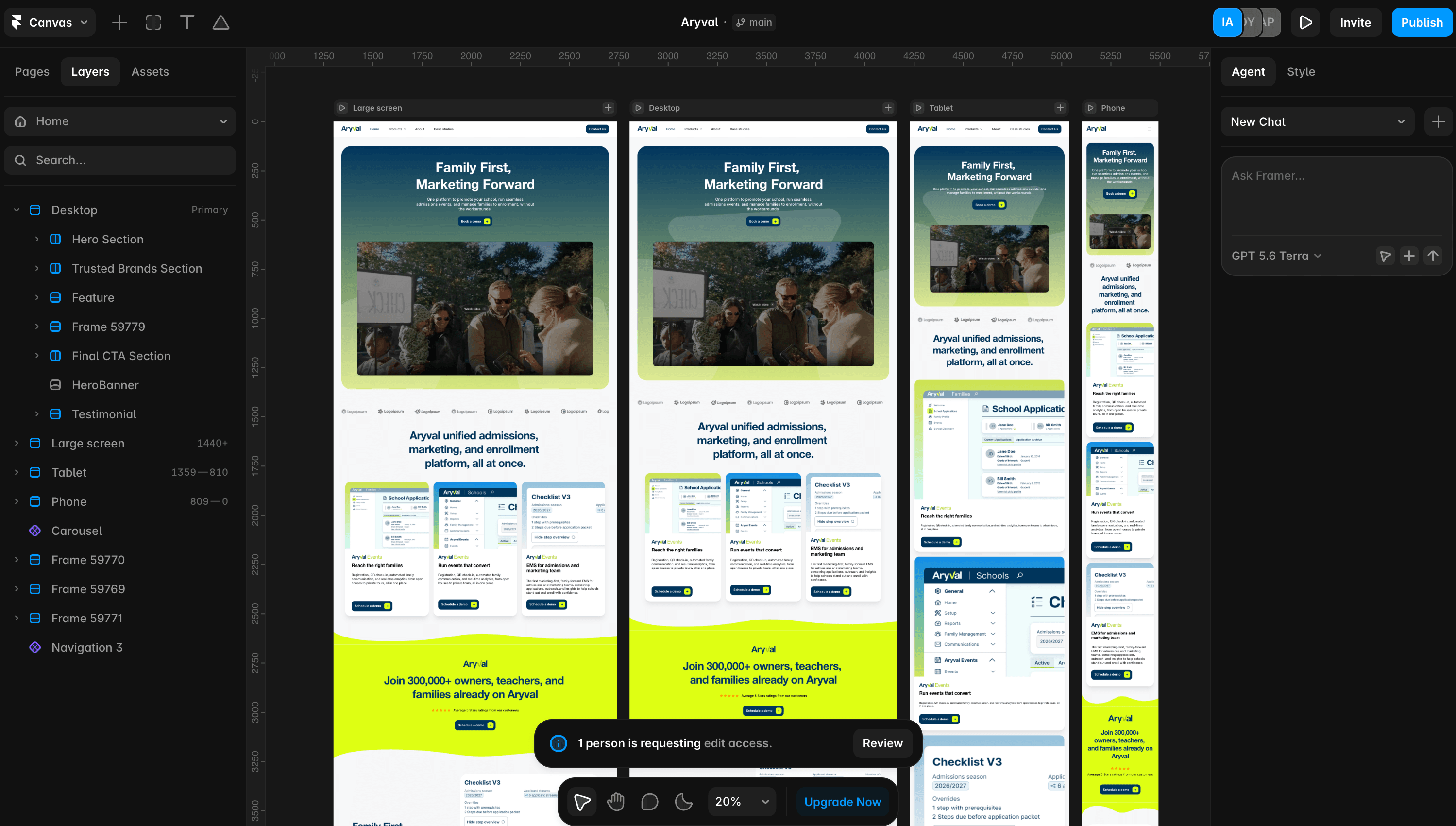1456x826 pixels.
Task: Click the Frame 59779 layer icon
Action: point(55,327)
